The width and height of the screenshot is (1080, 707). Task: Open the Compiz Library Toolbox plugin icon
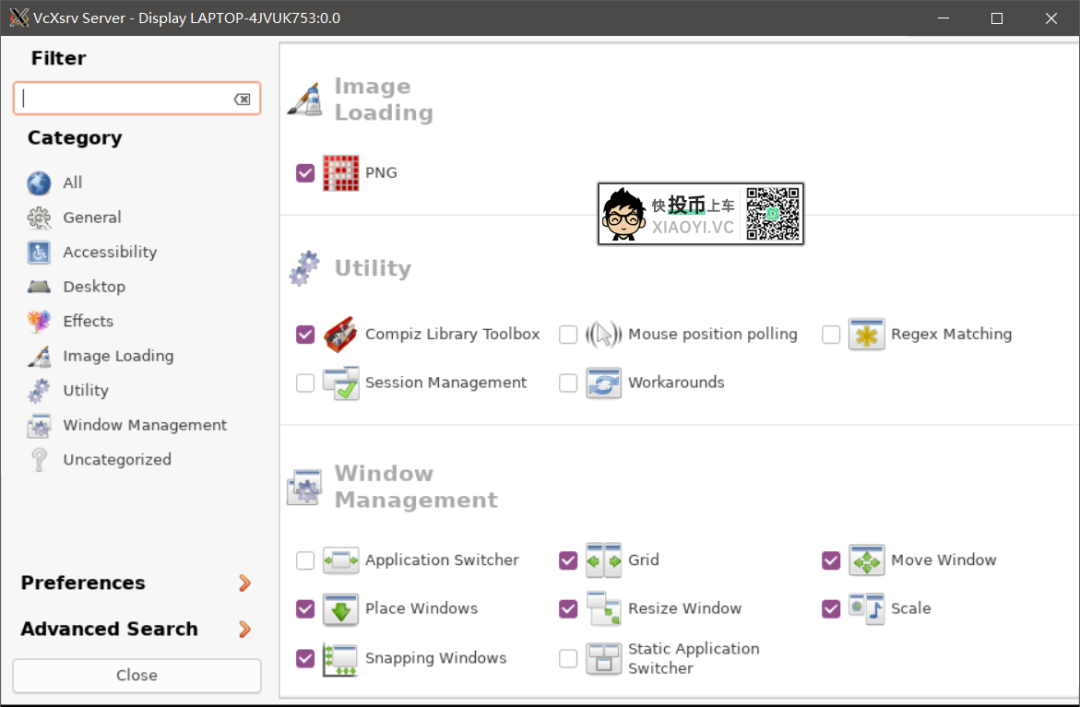341,334
